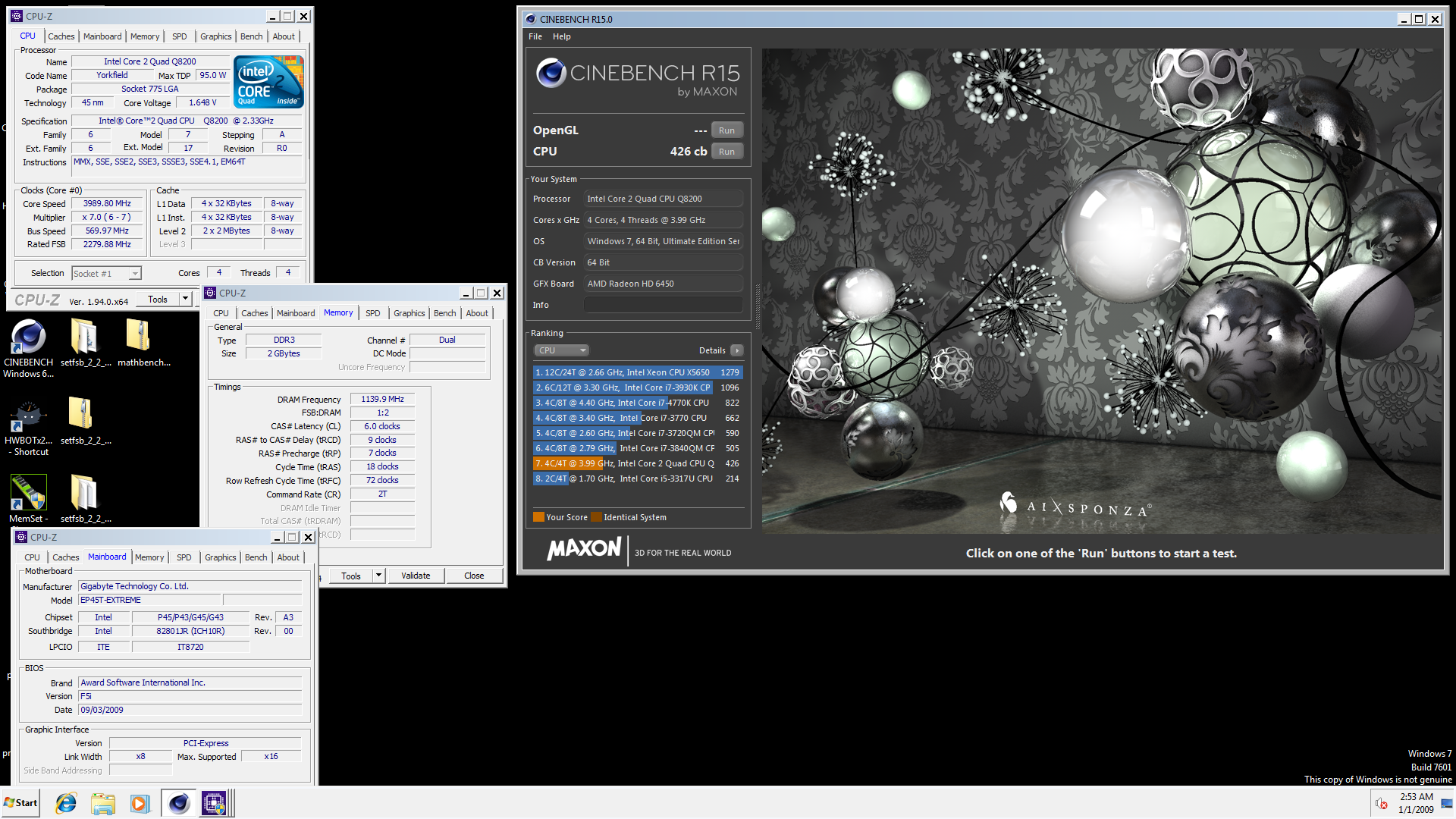Click CPU-Z icon in Mainboard window title
The height and width of the screenshot is (819, 1456).
pyautogui.click(x=21, y=537)
